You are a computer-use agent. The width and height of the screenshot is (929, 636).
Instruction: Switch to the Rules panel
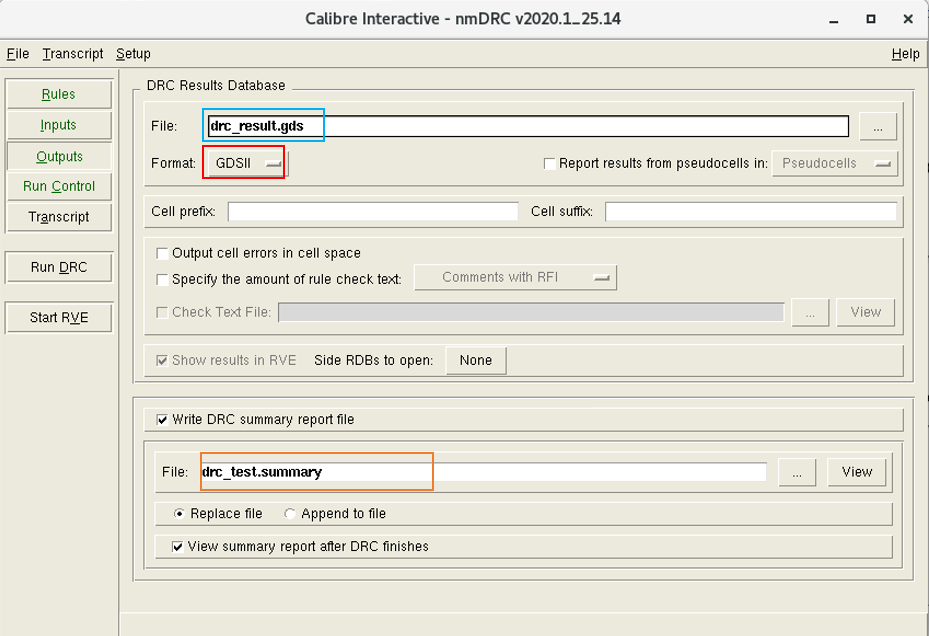tap(59, 94)
